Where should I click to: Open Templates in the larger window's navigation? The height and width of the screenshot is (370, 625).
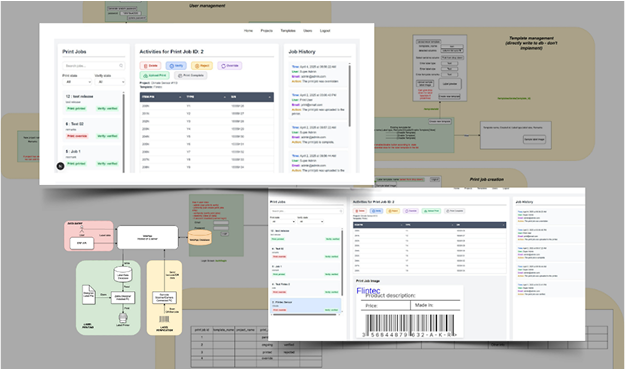coord(288,31)
